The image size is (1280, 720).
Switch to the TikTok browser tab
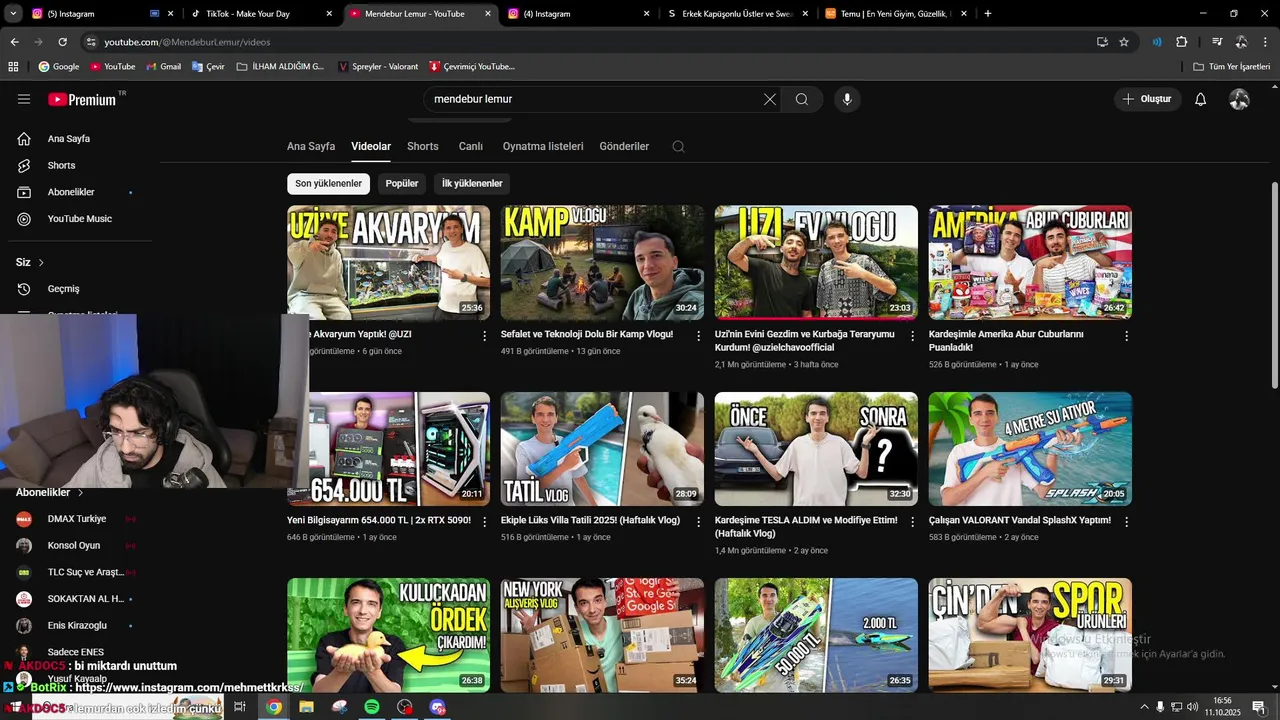click(x=262, y=14)
